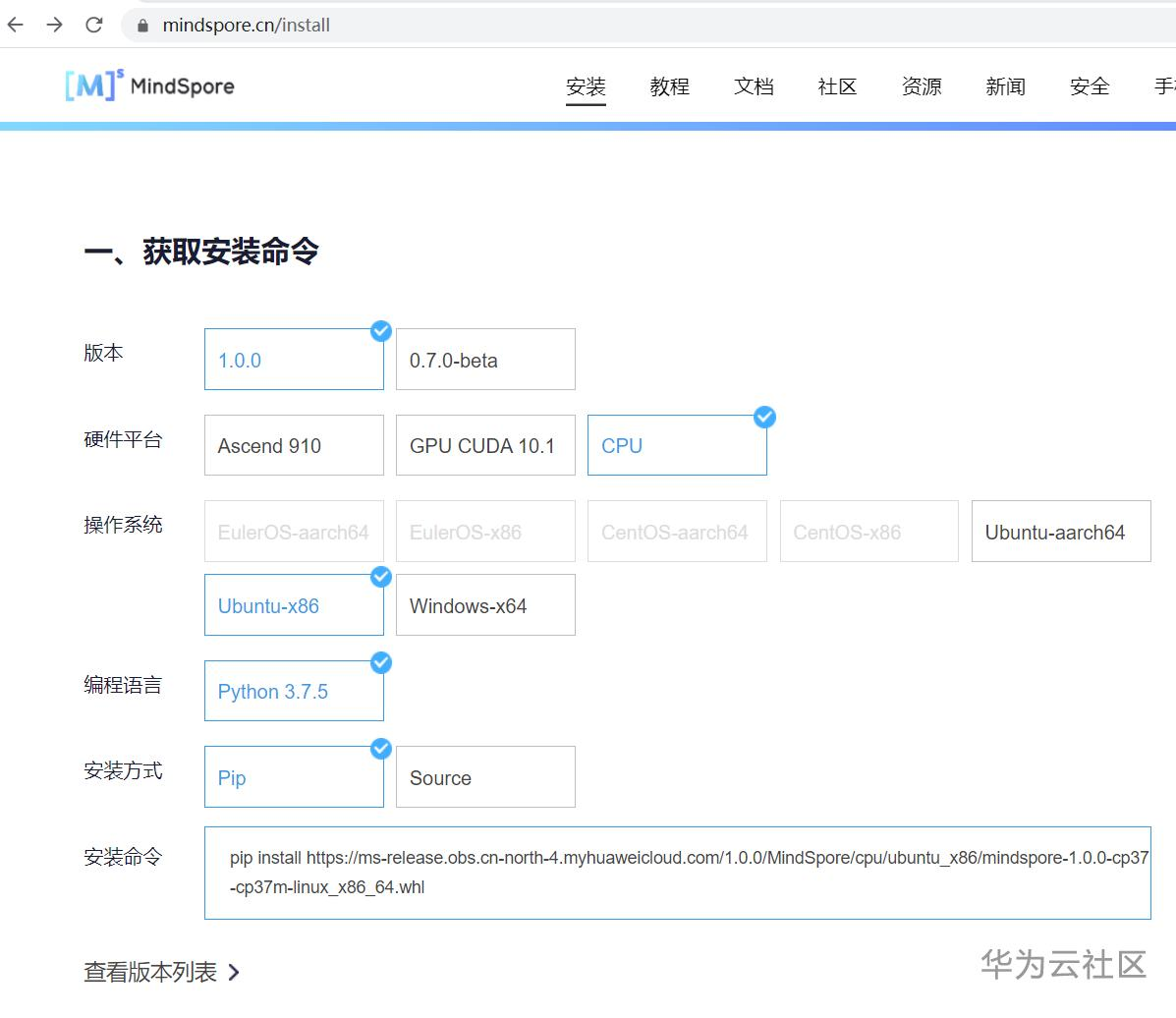Click the checkmark badge on Python 3.7.5
1176x1018 pixels.
[381, 662]
